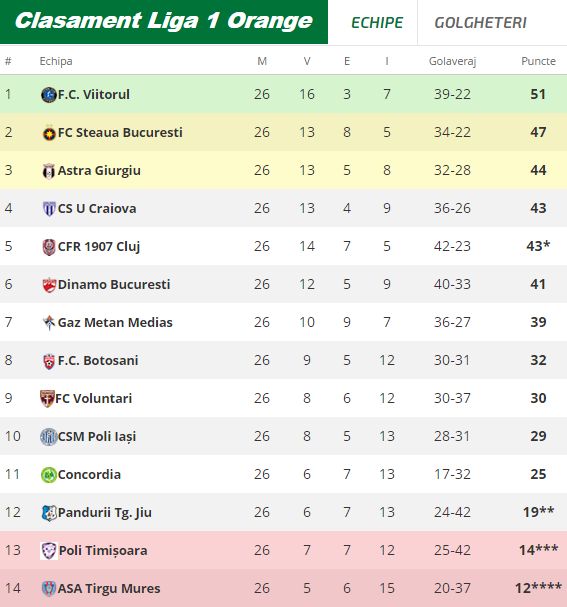Open the F.C. Botosani team link
The width and height of the screenshot is (567, 607).
pyautogui.click(x=98, y=360)
